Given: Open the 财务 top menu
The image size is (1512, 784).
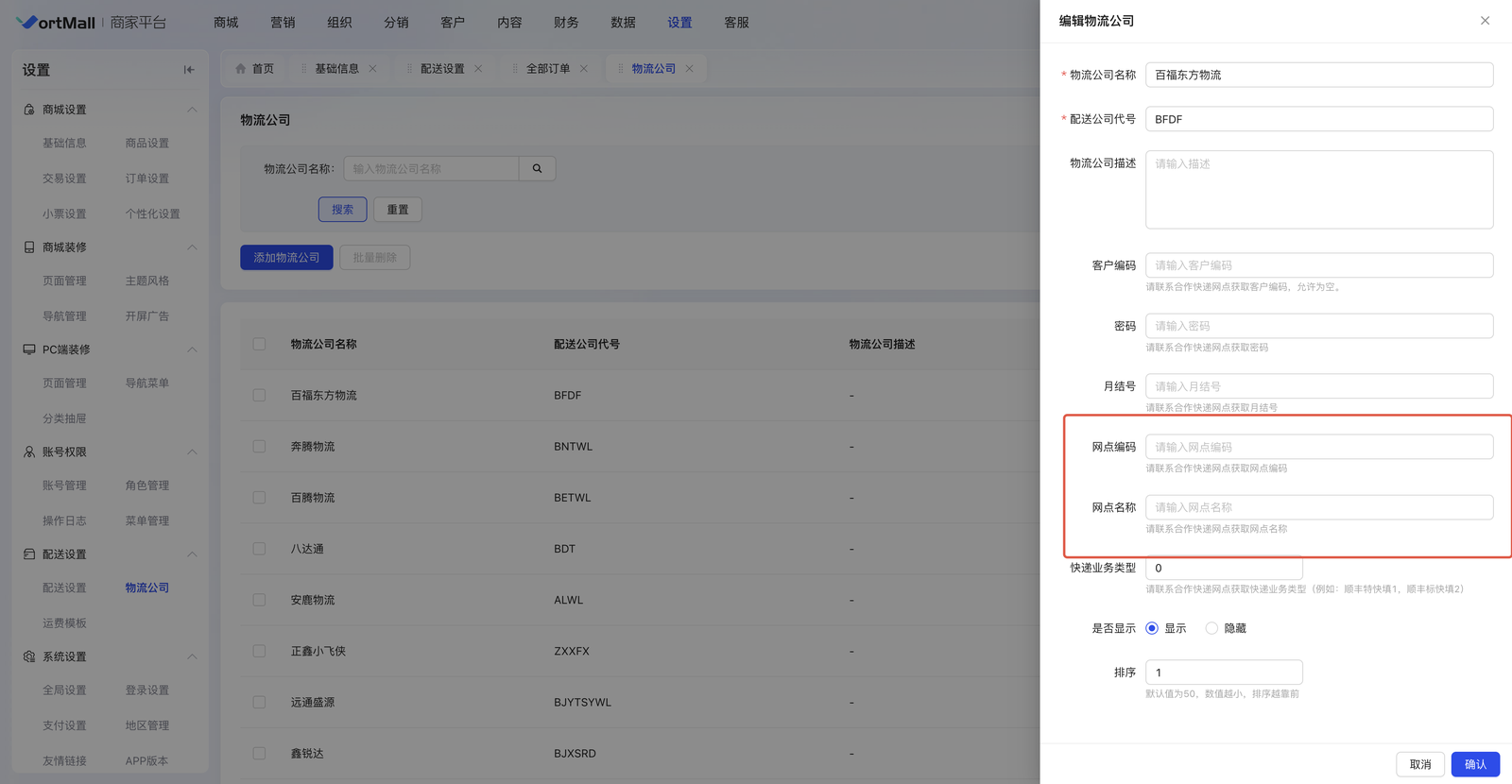Looking at the screenshot, I should [566, 23].
